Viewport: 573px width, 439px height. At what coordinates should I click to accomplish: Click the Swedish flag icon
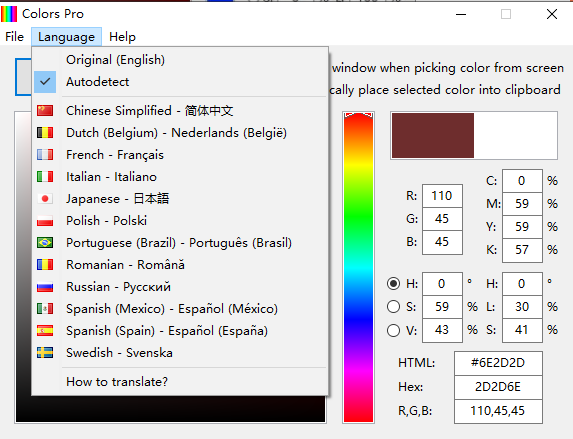[x=45, y=353]
